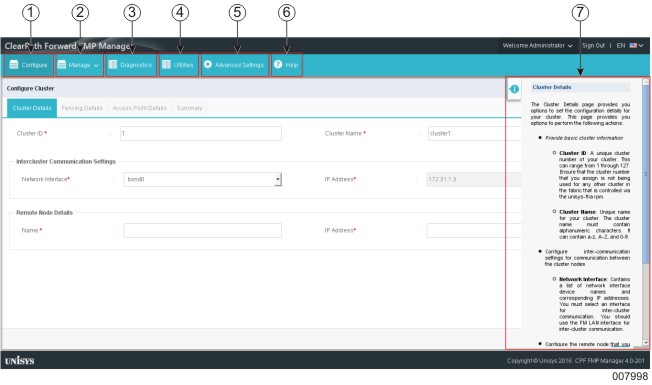Switch to the Access Point Details tab
Viewport: 652px width, 385px height.
(139, 108)
